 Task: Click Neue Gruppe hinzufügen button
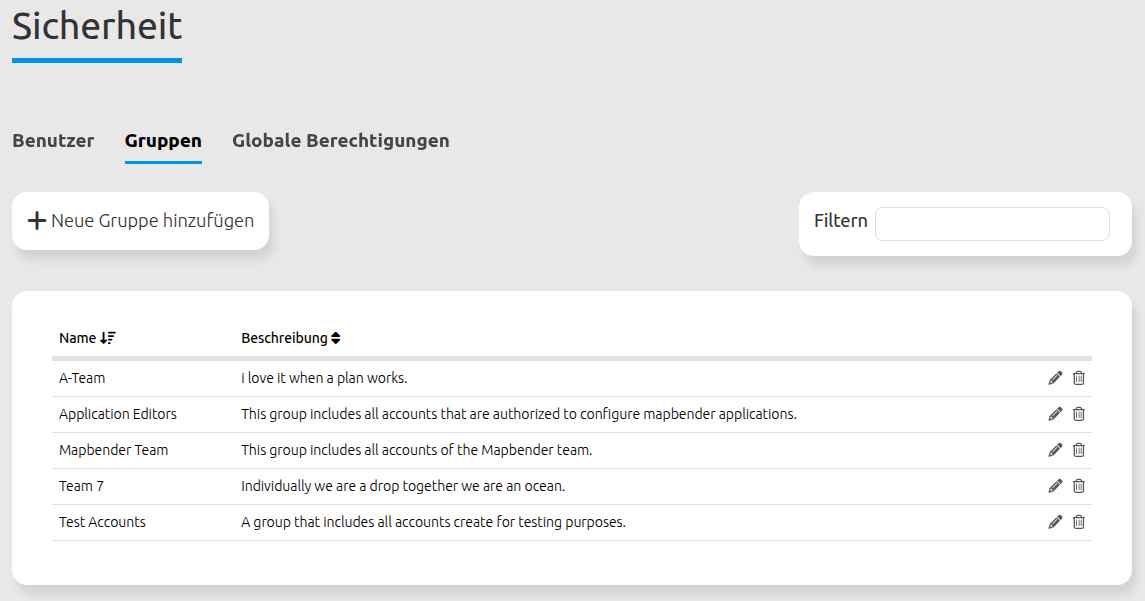(152, 221)
